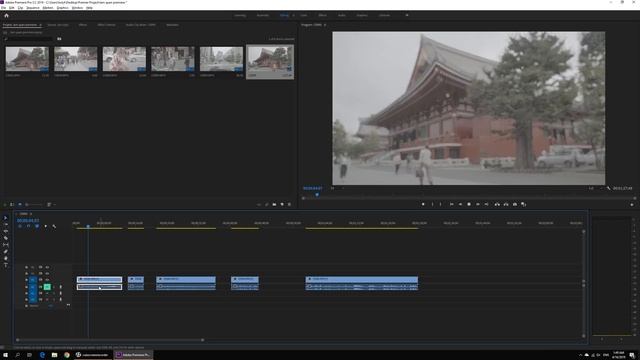The height and width of the screenshot is (360, 640).
Task: Click the Play-Stop toggle button
Action: click(x=469, y=204)
